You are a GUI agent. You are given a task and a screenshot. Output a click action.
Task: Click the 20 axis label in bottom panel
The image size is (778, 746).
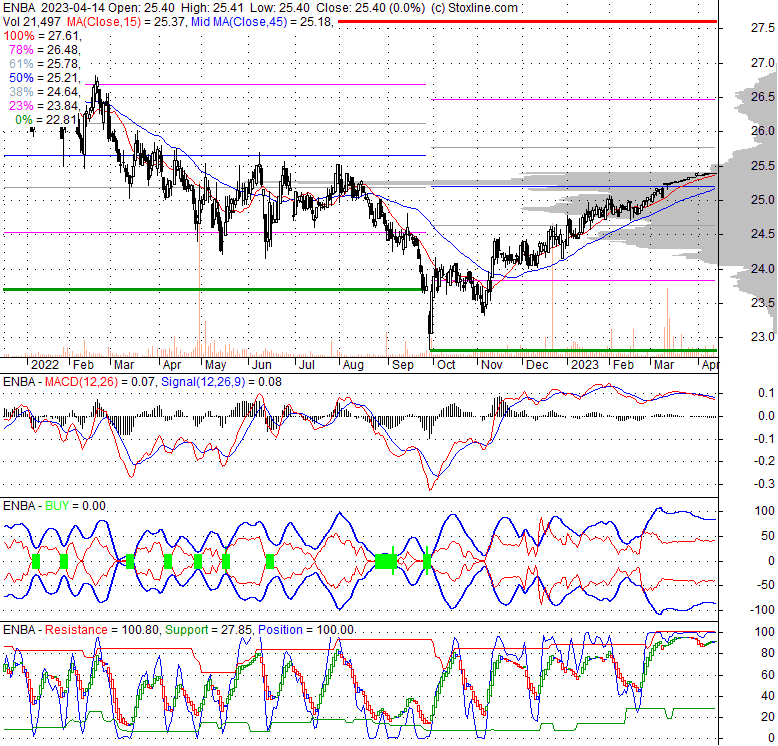tap(768, 717)
